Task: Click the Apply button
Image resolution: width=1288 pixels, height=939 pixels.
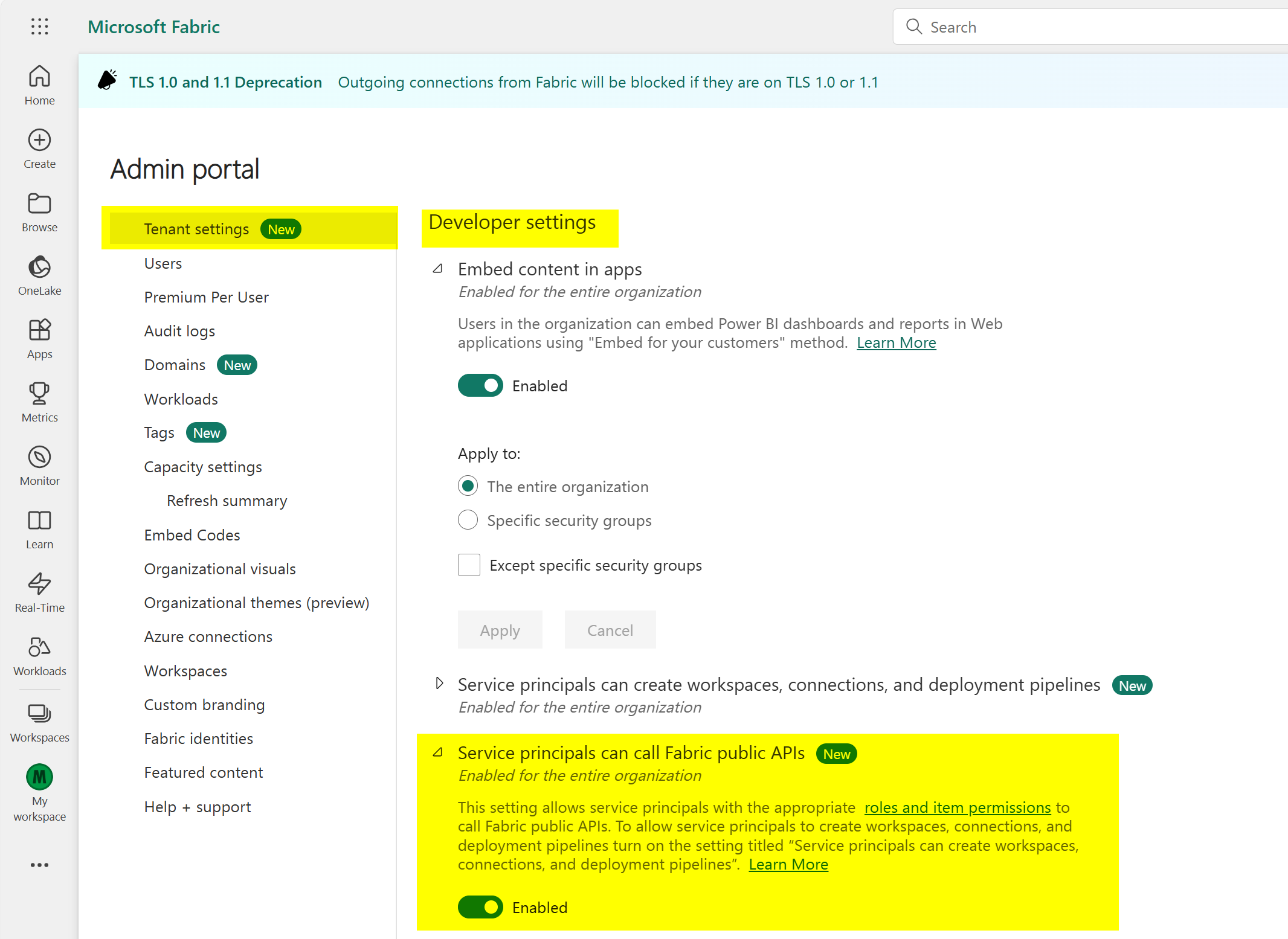Action: pyautogui.click(x=500, y=630)
